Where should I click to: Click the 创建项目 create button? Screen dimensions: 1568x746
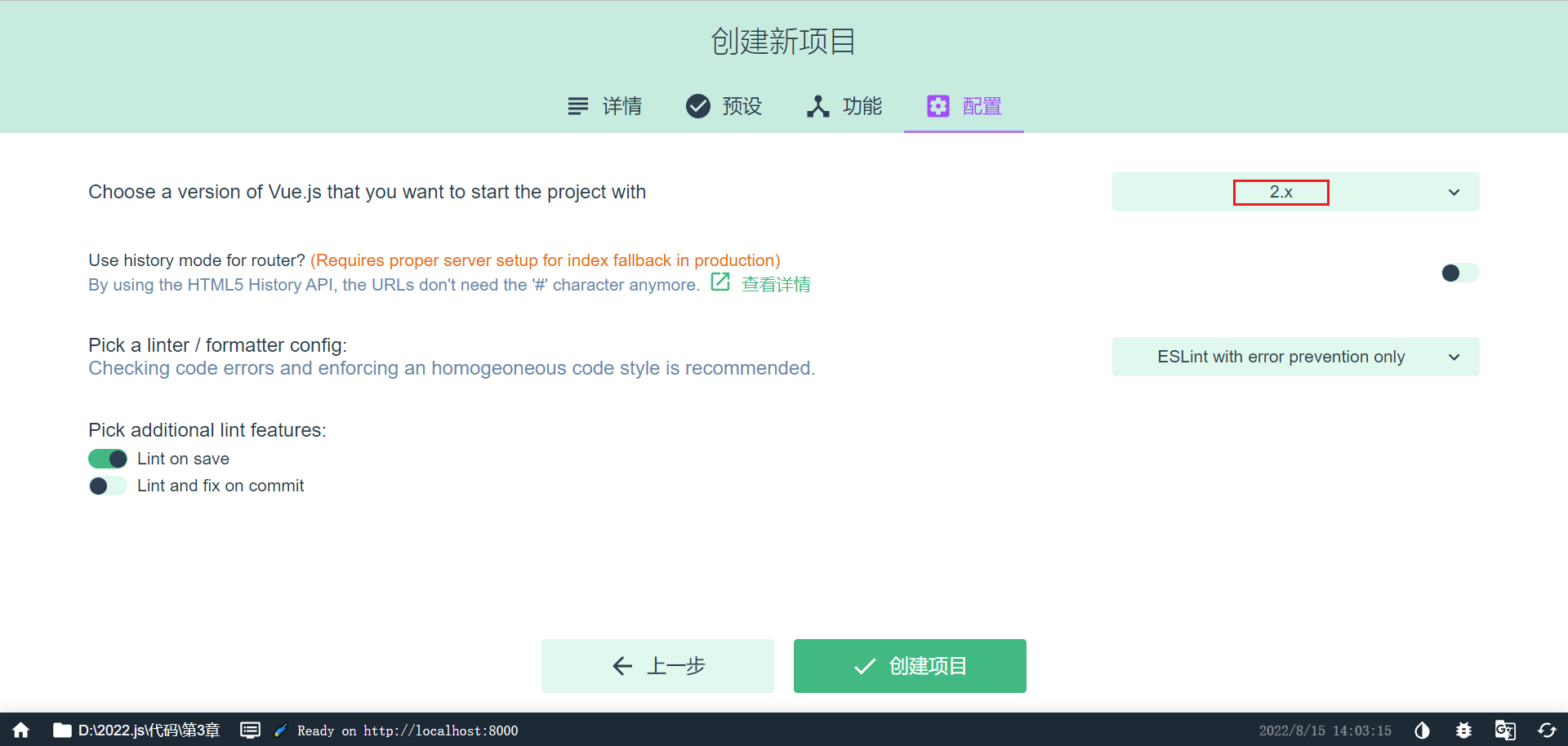[910, 666]
